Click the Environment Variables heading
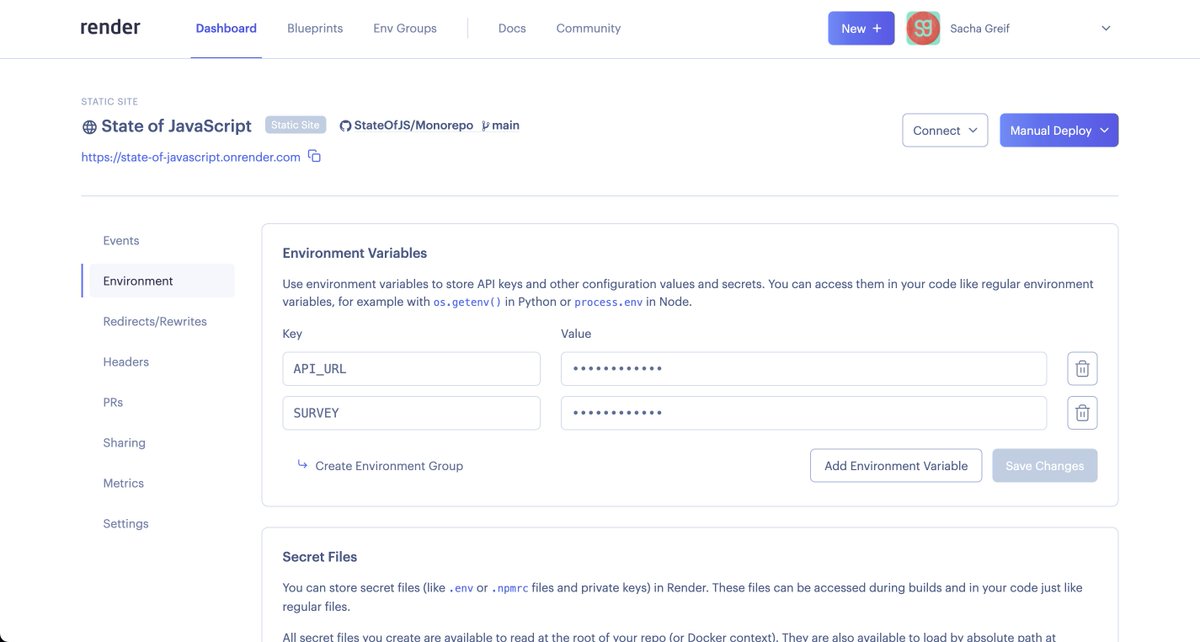The height and width of the screenshot is (642, 1200). pyautogui.click(x=355, y=253)
